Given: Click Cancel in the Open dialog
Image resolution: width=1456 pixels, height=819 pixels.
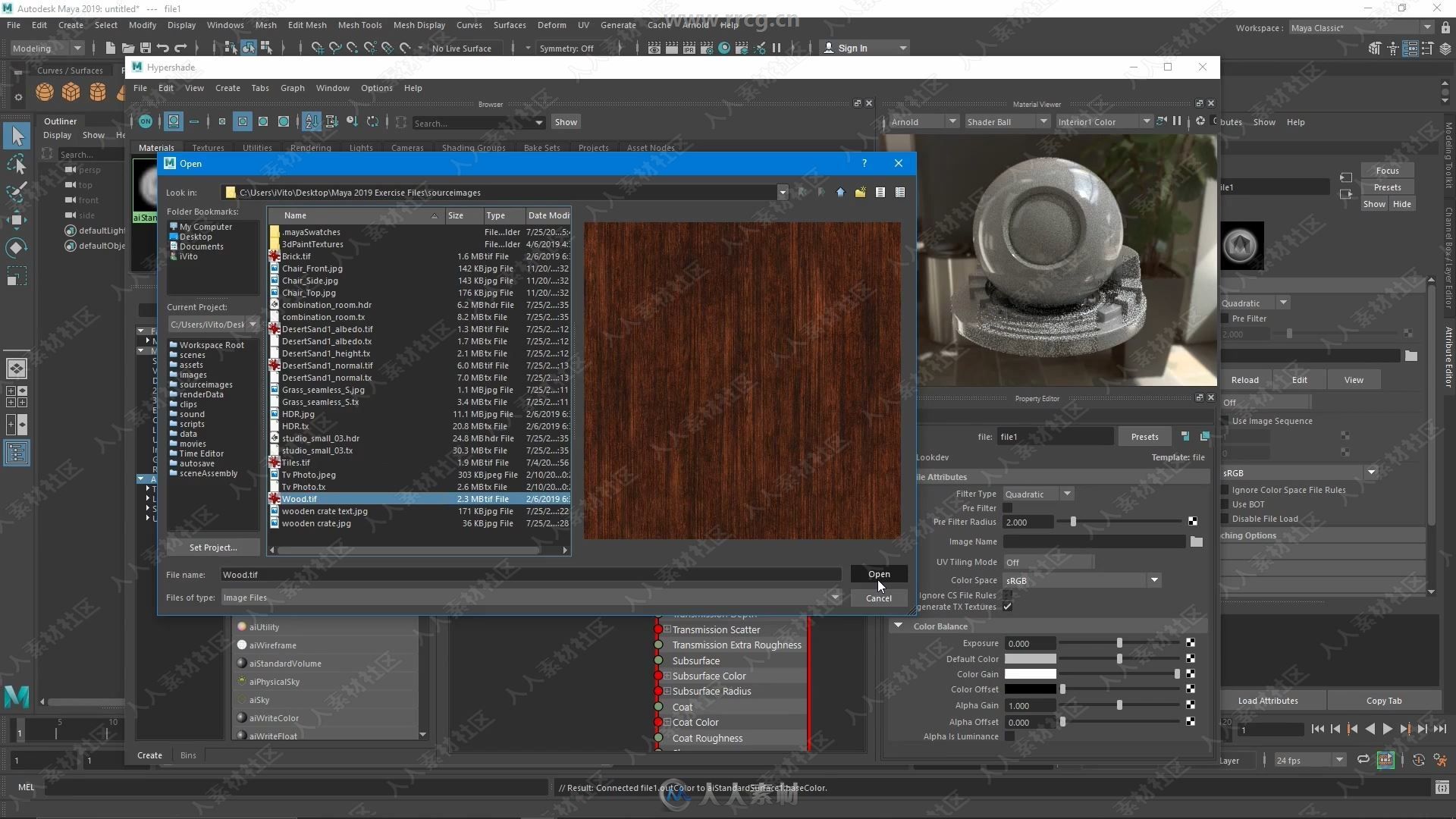Looking at the screenshot, I should click(879, 598).
